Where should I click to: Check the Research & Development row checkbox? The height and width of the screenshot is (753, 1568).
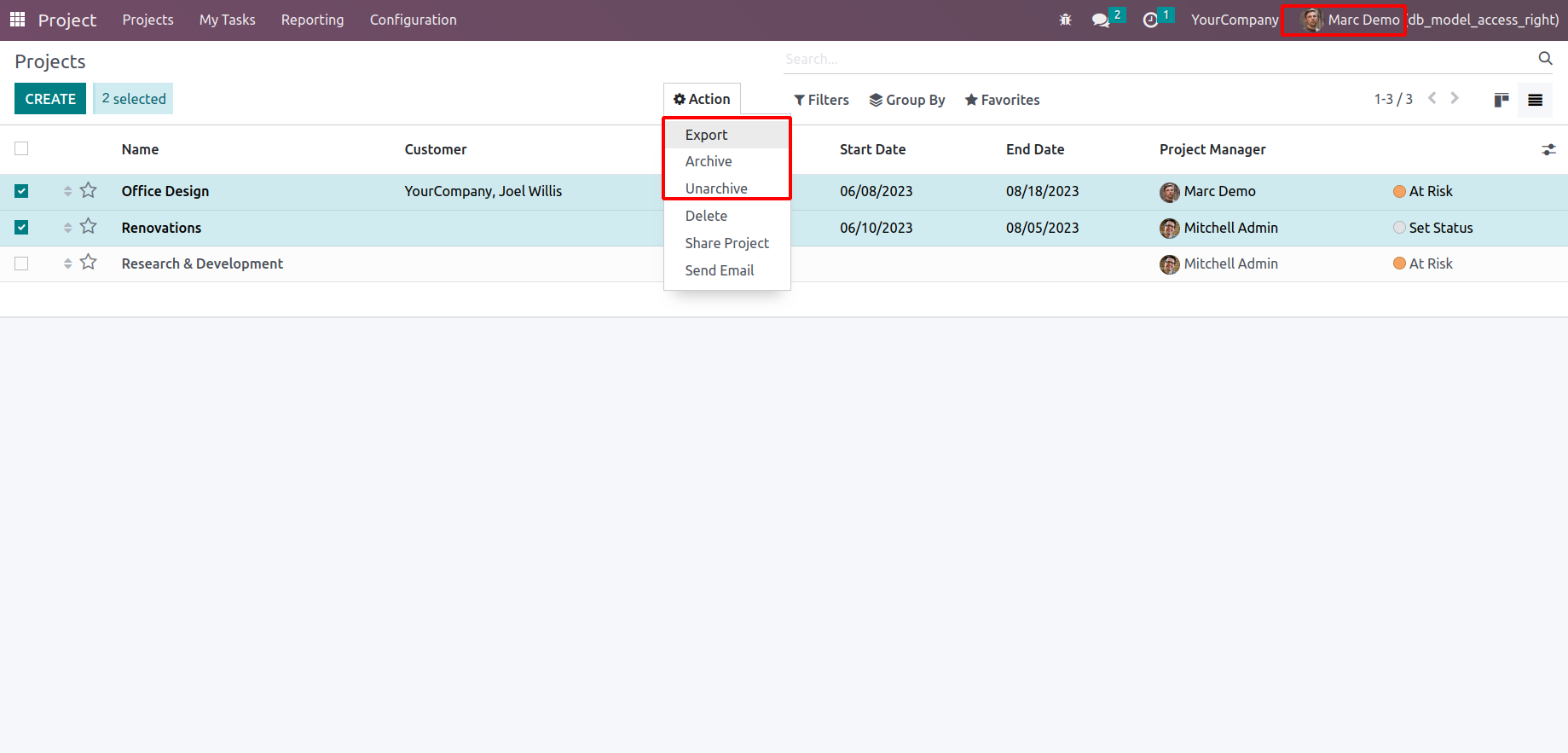21,264
